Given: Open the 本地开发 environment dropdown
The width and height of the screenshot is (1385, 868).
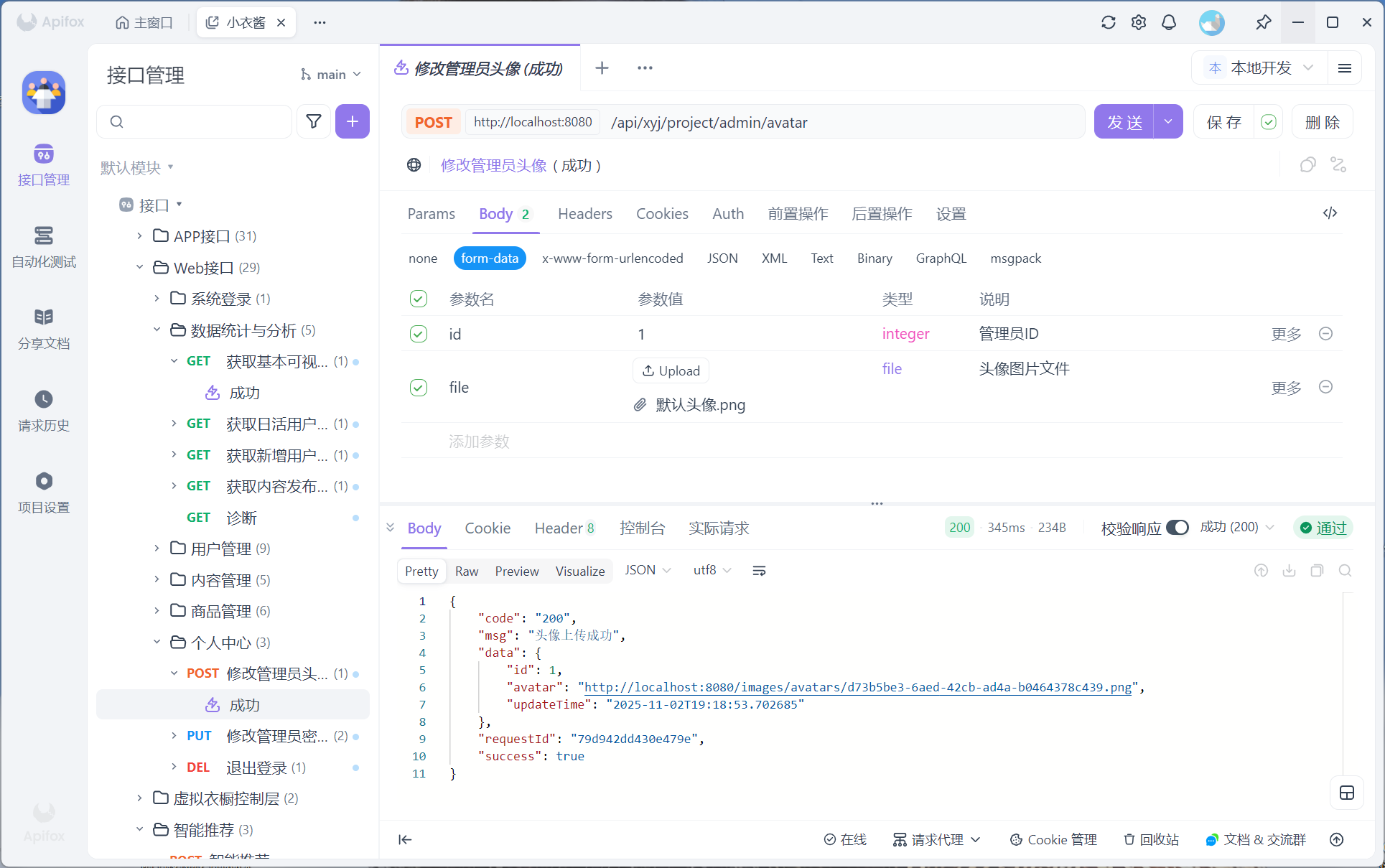Looking at the screenshot, I should pyautogui.click(x=1261, y=68).
